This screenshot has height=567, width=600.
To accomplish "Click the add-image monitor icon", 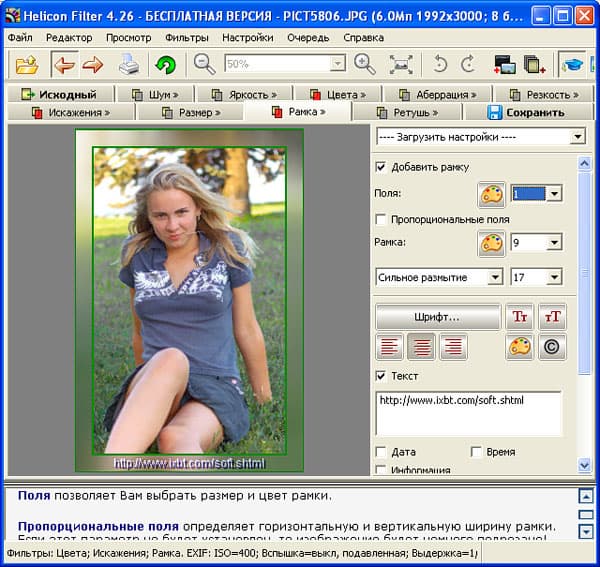I will 504,64.
